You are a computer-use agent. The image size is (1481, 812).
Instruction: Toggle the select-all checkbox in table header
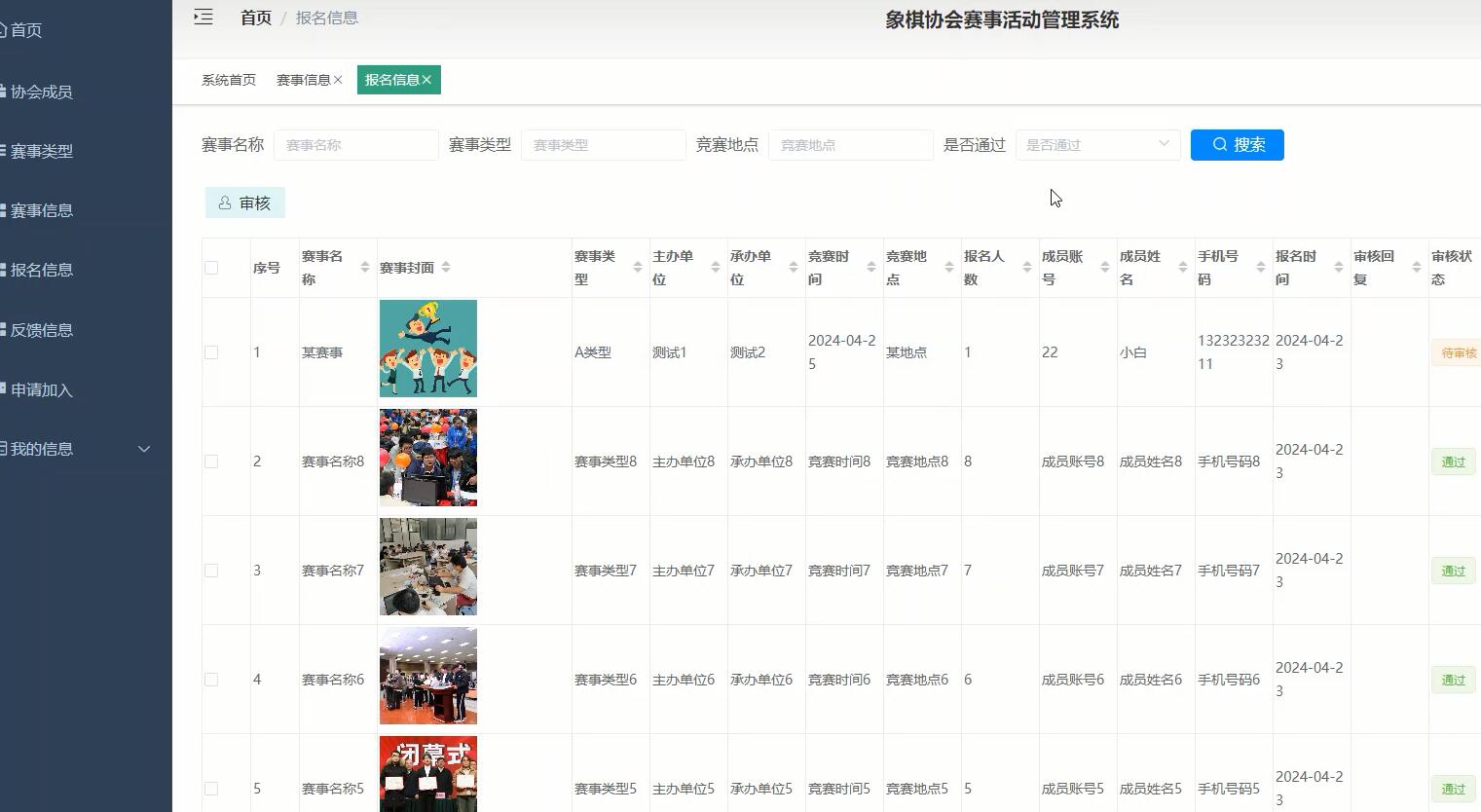211,268
